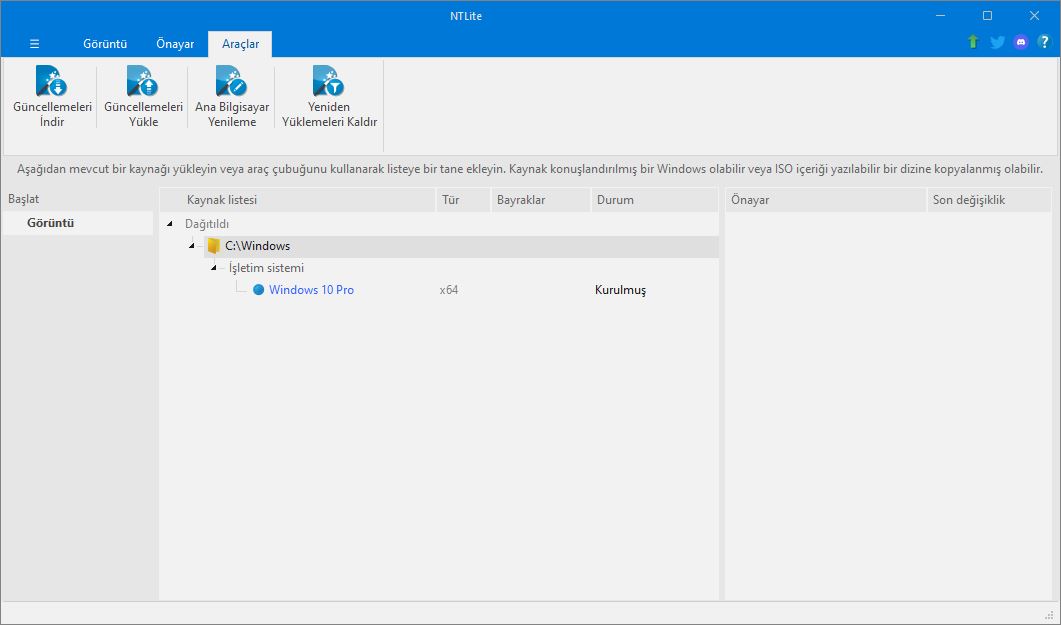Collapse the C:\Windows tree node

192,246
